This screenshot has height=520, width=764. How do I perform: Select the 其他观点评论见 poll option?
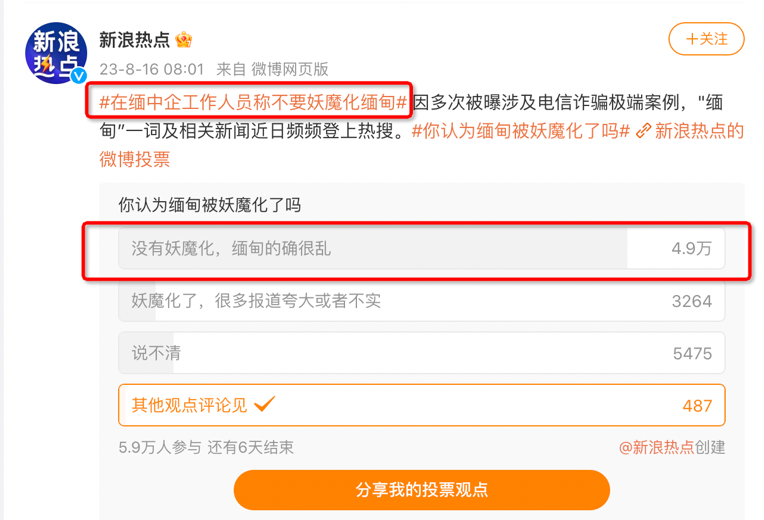coord(421,405)
